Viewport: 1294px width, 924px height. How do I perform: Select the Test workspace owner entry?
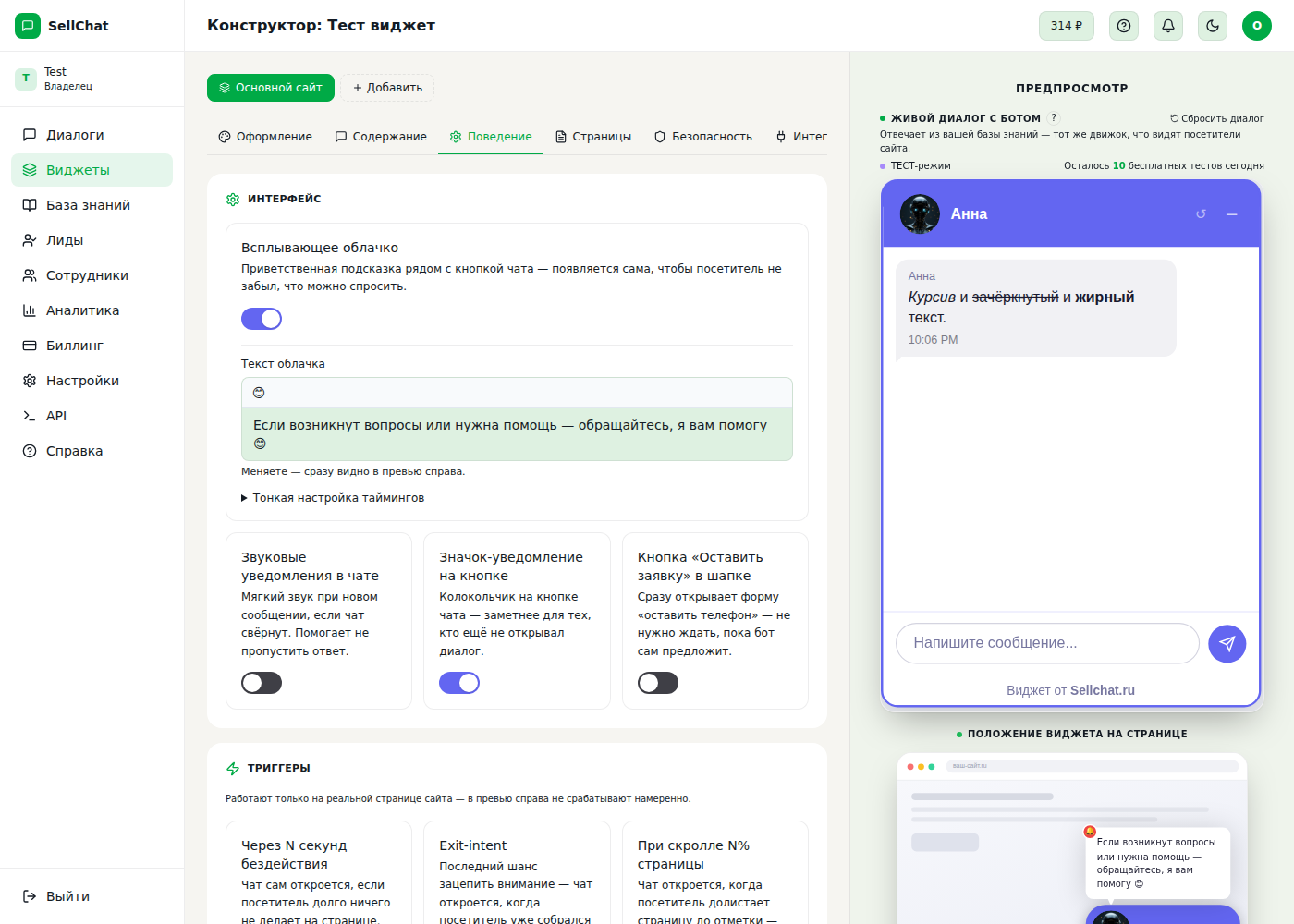92,79
